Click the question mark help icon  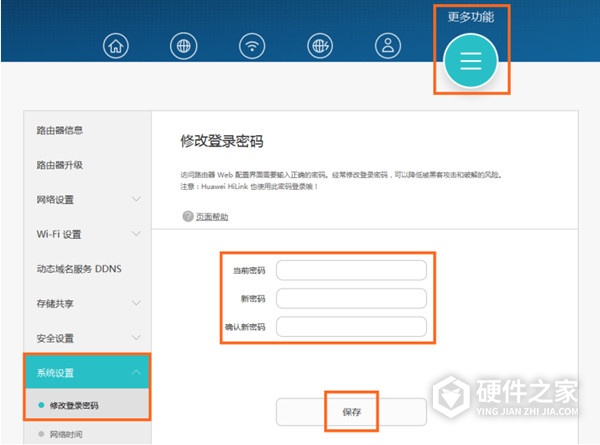click(188, 217)
